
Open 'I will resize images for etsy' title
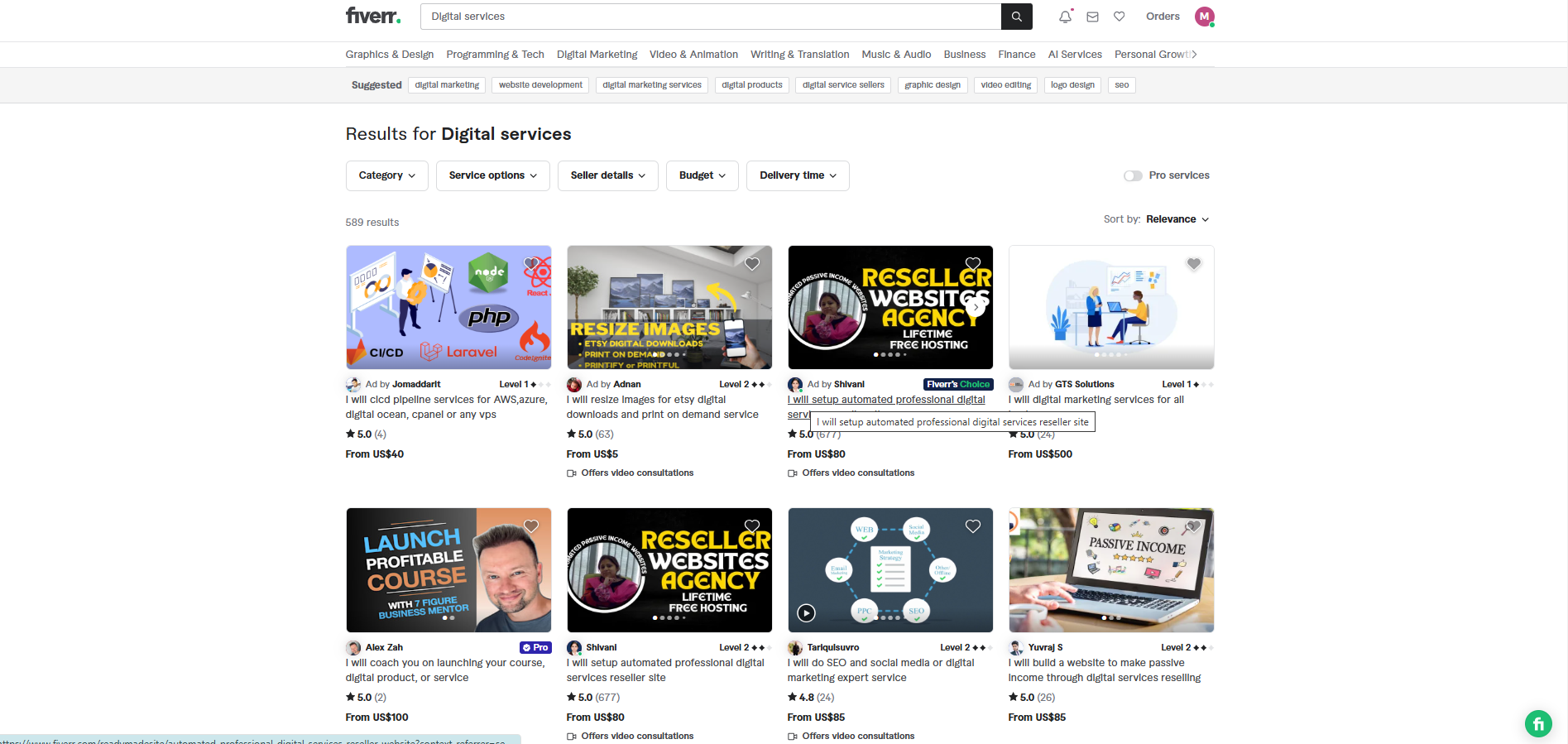click(662, 407)
